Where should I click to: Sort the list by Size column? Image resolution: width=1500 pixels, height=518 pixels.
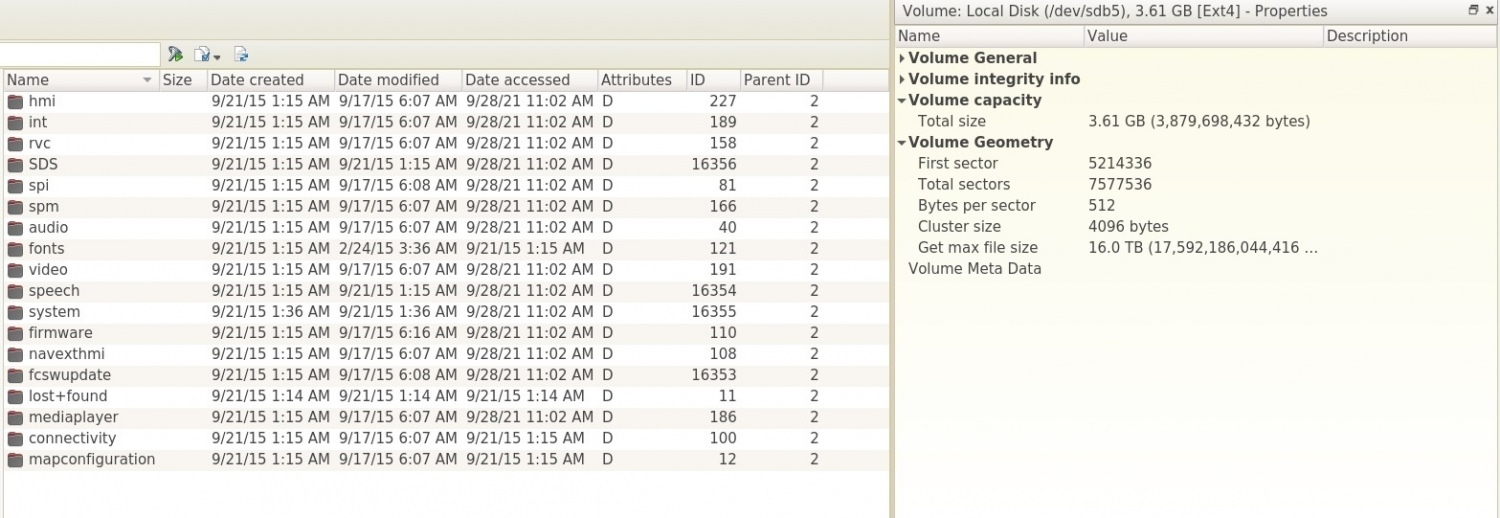(182, 80)
